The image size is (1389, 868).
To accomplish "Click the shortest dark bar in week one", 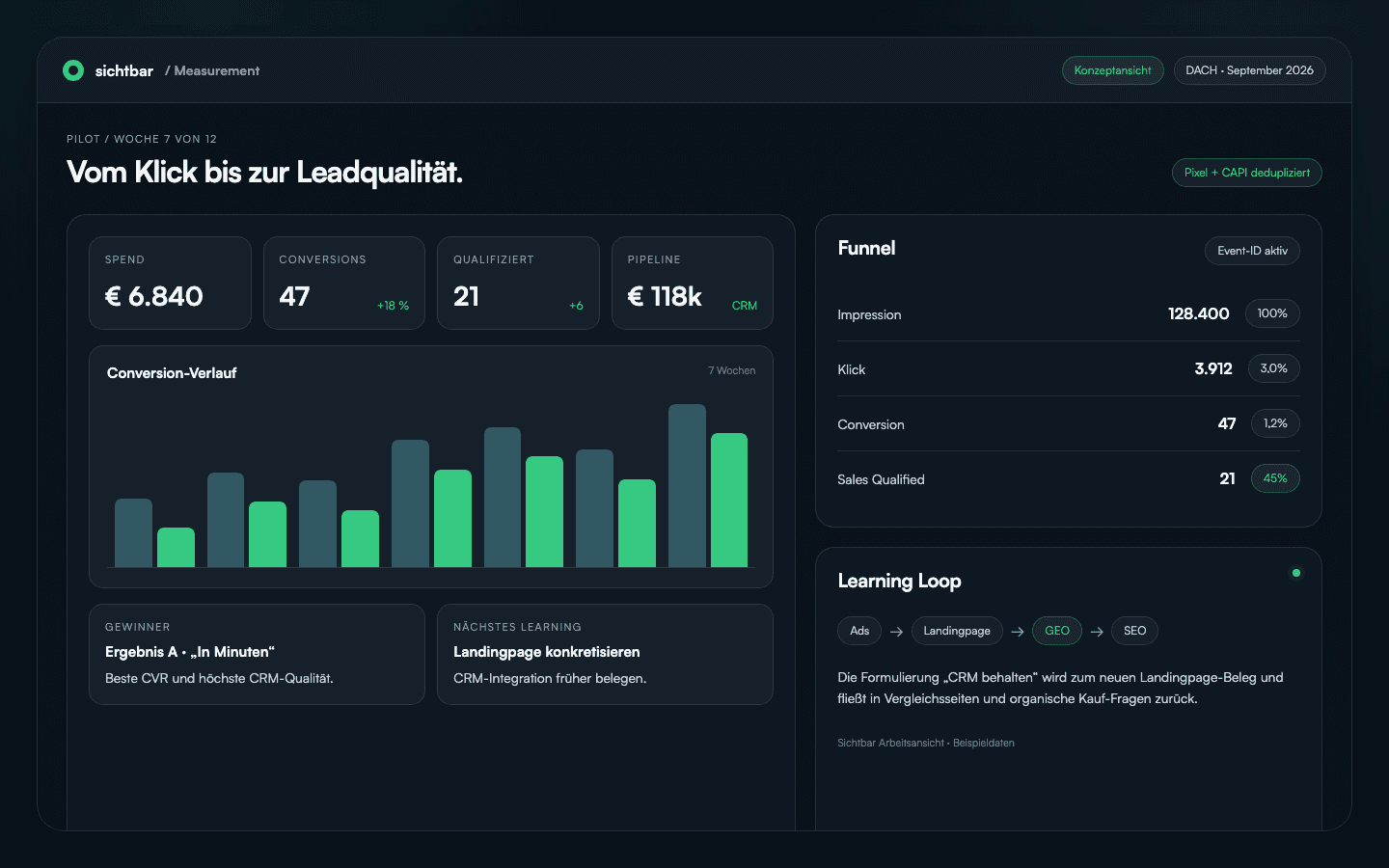I will pyautogui.click(x=133, y=532).
